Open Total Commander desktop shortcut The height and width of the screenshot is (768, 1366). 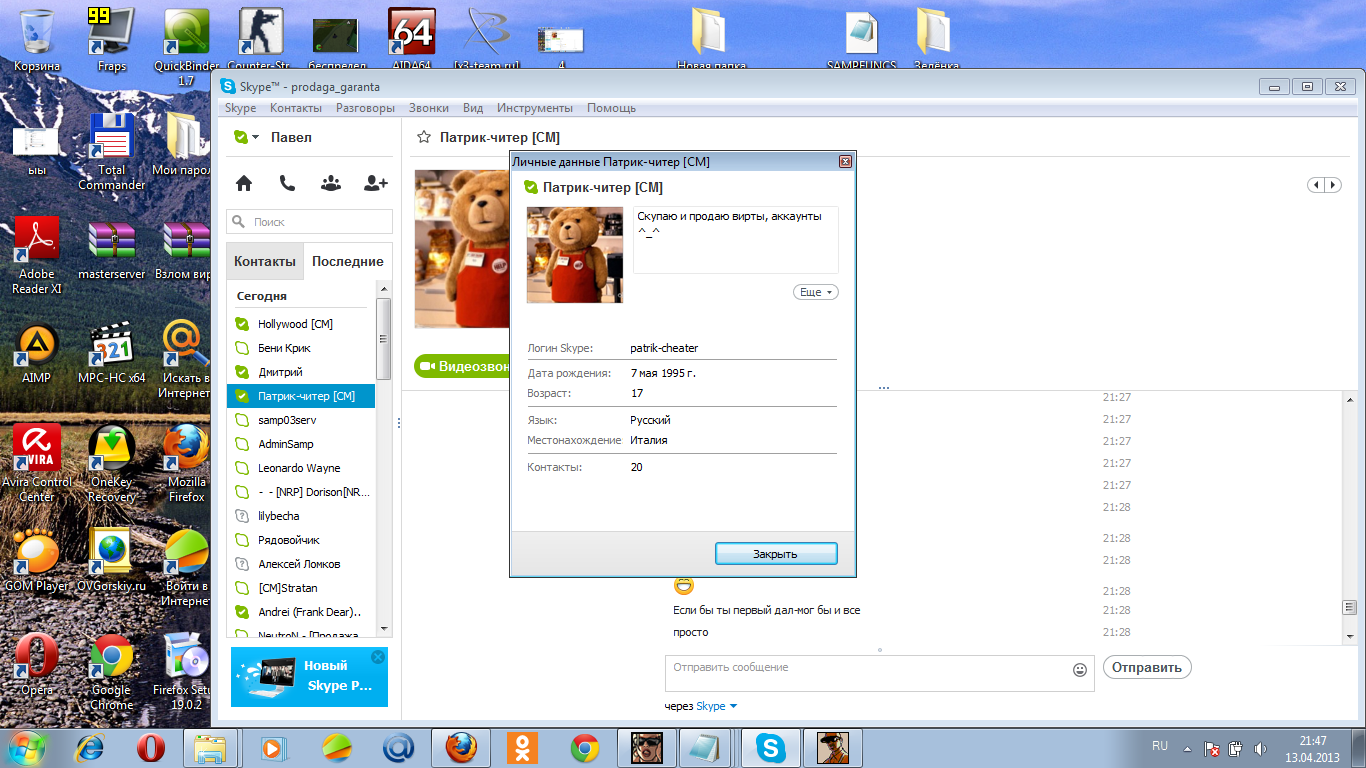[x=112, y=151]
